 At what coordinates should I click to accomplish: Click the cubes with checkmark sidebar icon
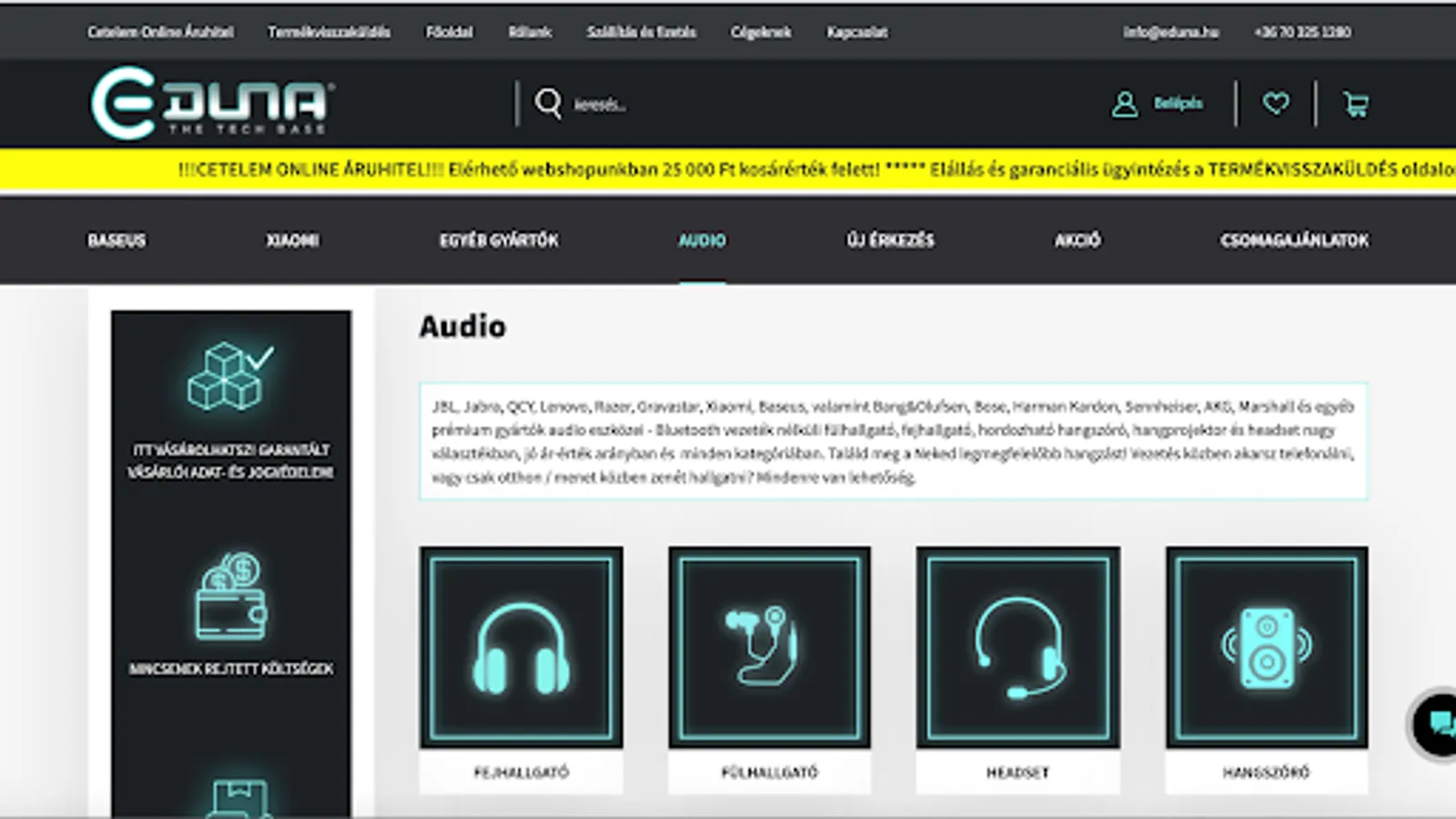(231, 377)
